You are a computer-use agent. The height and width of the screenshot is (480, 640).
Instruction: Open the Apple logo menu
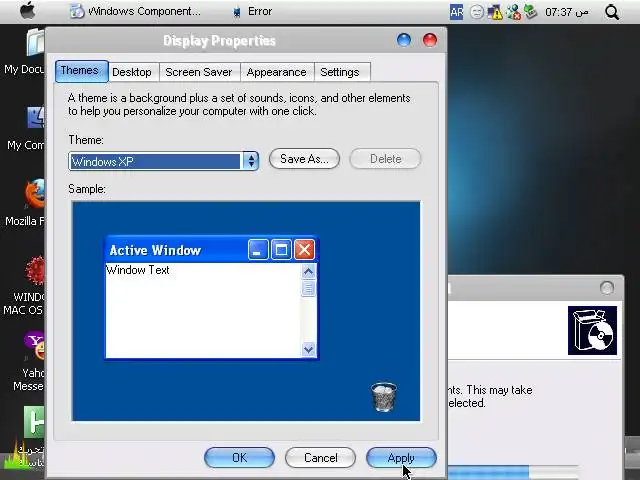tap(27, 10)
